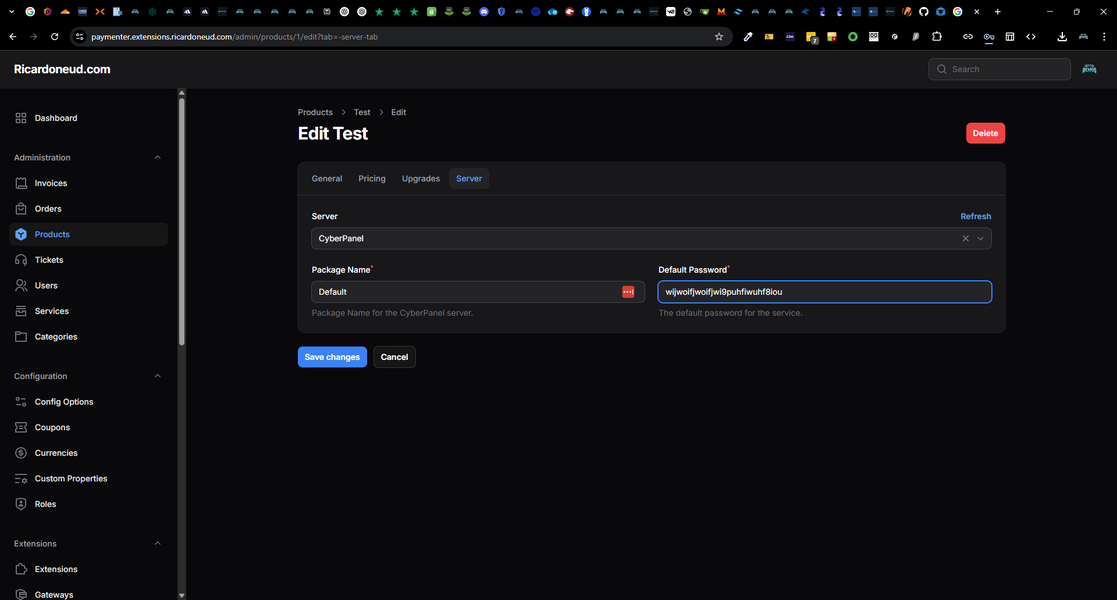Open the Chrome three-dot menu

[1104, 37]
